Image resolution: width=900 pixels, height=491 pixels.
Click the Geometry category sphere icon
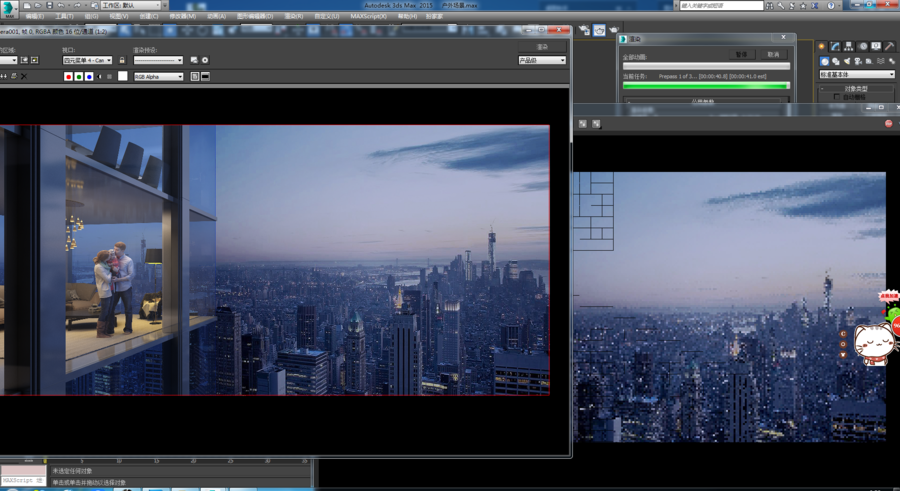[825, 61]
